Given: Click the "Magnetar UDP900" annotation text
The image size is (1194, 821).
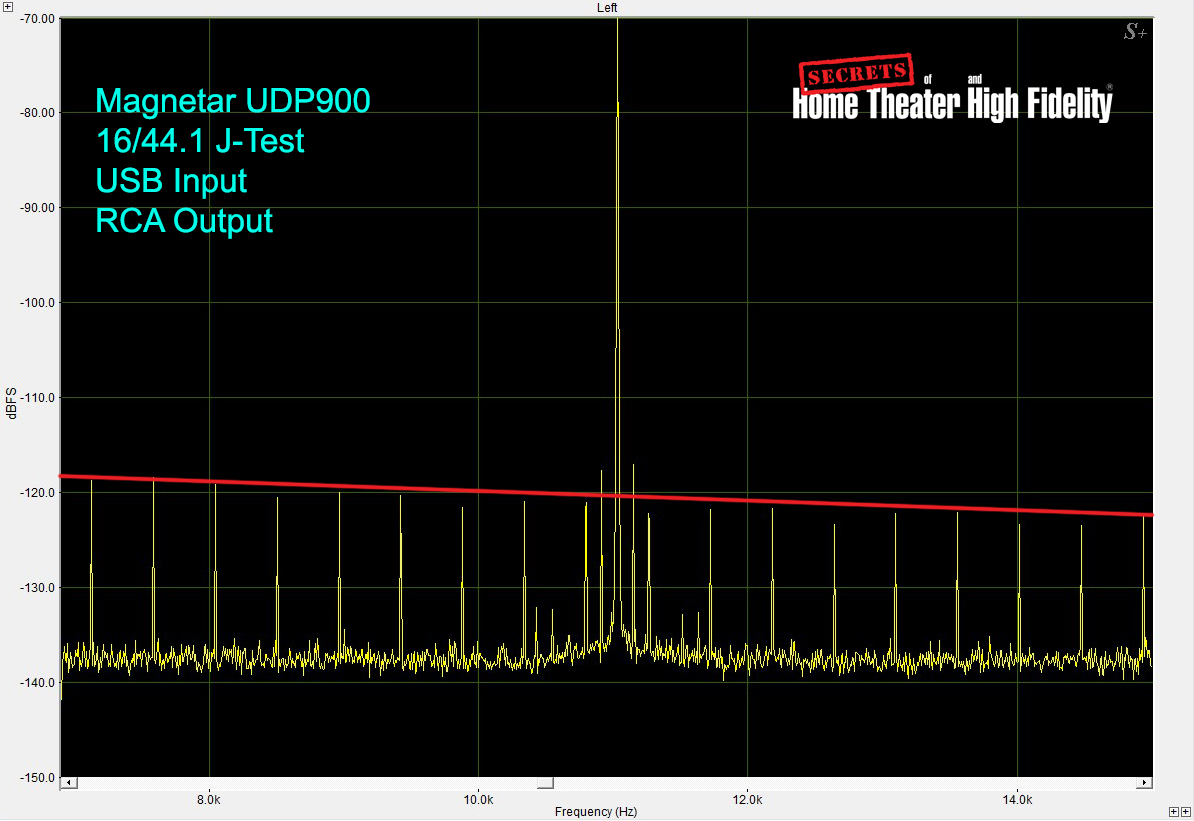Looking at the screenshot, I should 233,101.
